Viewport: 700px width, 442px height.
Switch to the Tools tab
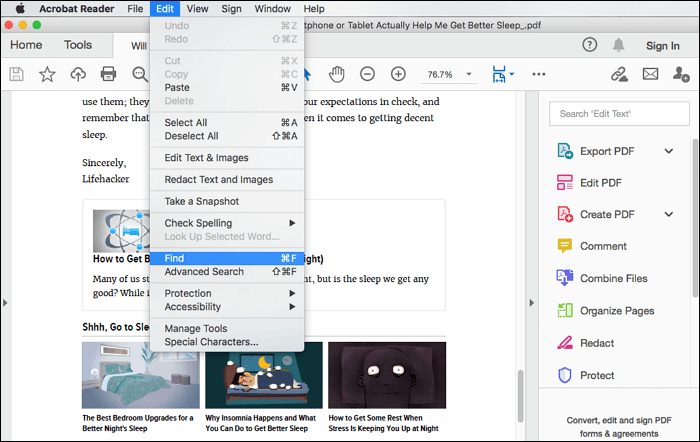[78, 45]
